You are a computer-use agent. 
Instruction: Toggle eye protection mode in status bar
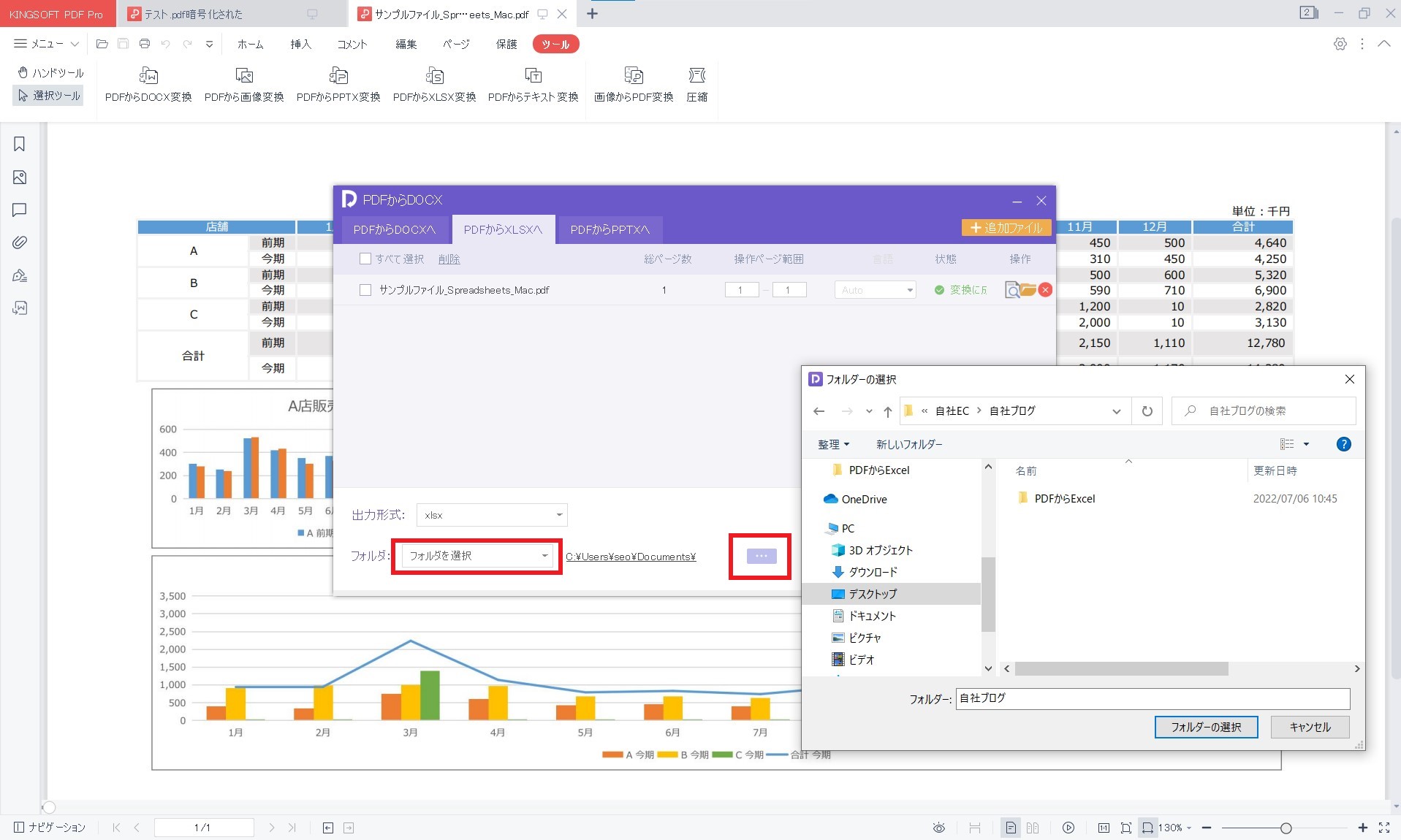tap(939, 828)
